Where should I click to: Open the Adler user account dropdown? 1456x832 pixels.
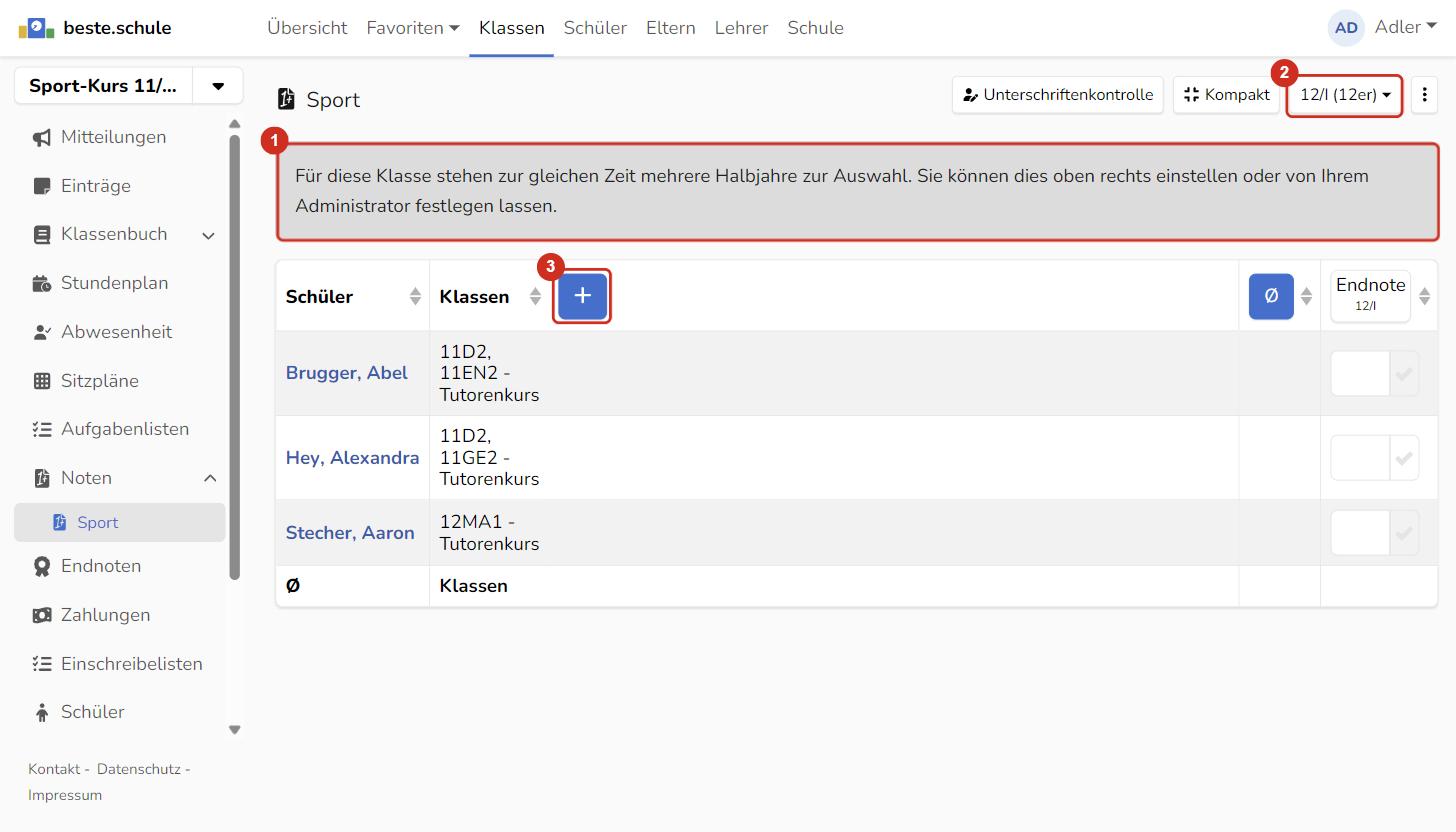coord(1405,27)
